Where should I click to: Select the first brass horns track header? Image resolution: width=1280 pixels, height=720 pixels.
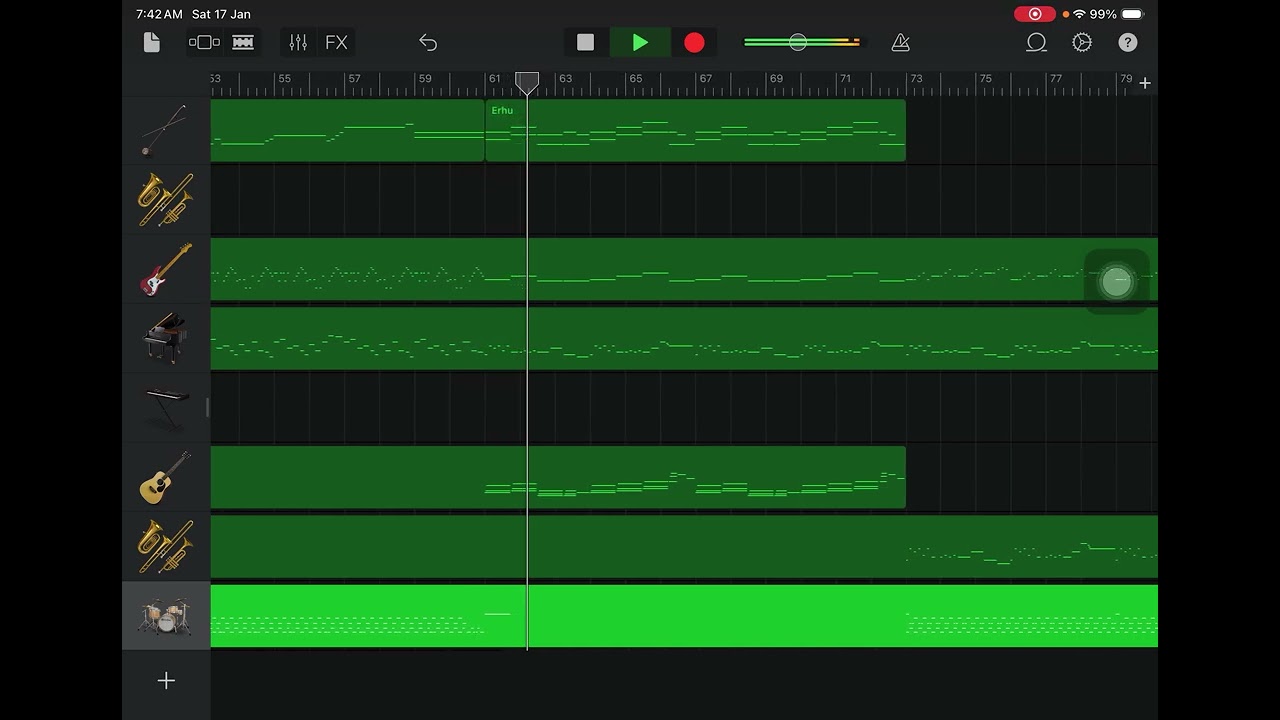(x=166, y=200)
